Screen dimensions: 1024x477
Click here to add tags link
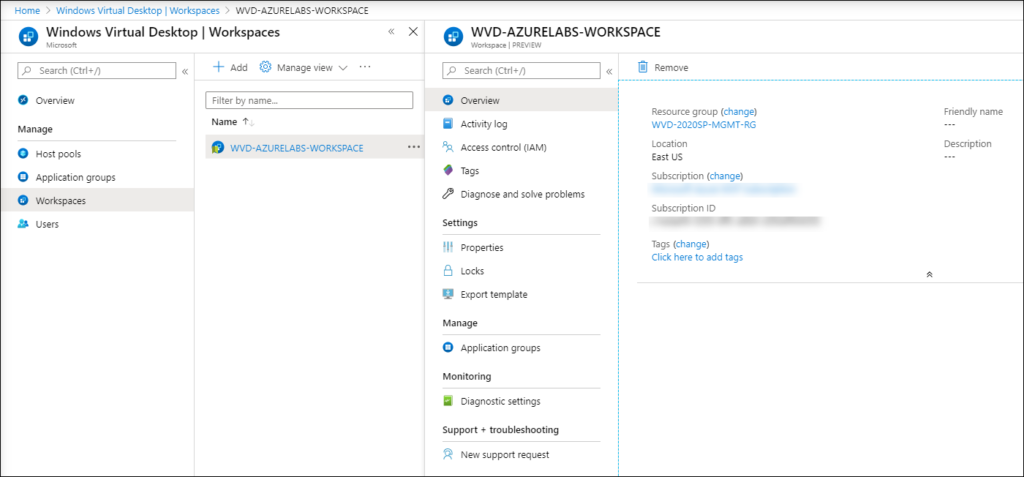[697, 257]
